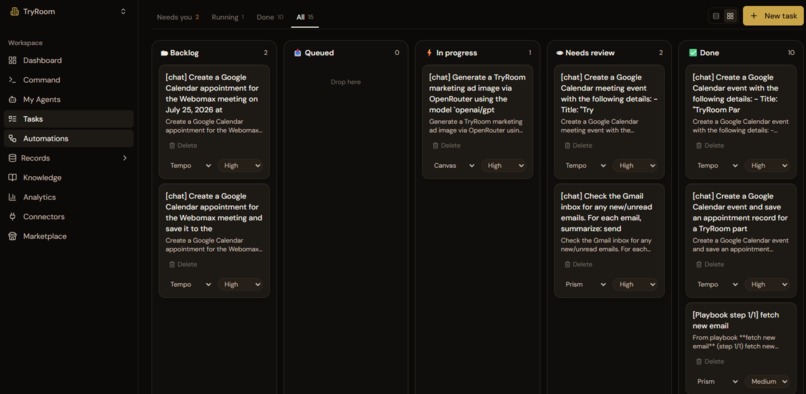Open High priority dropdown on ad image task
The image size is (806, 394).
(x=504, y=166)
